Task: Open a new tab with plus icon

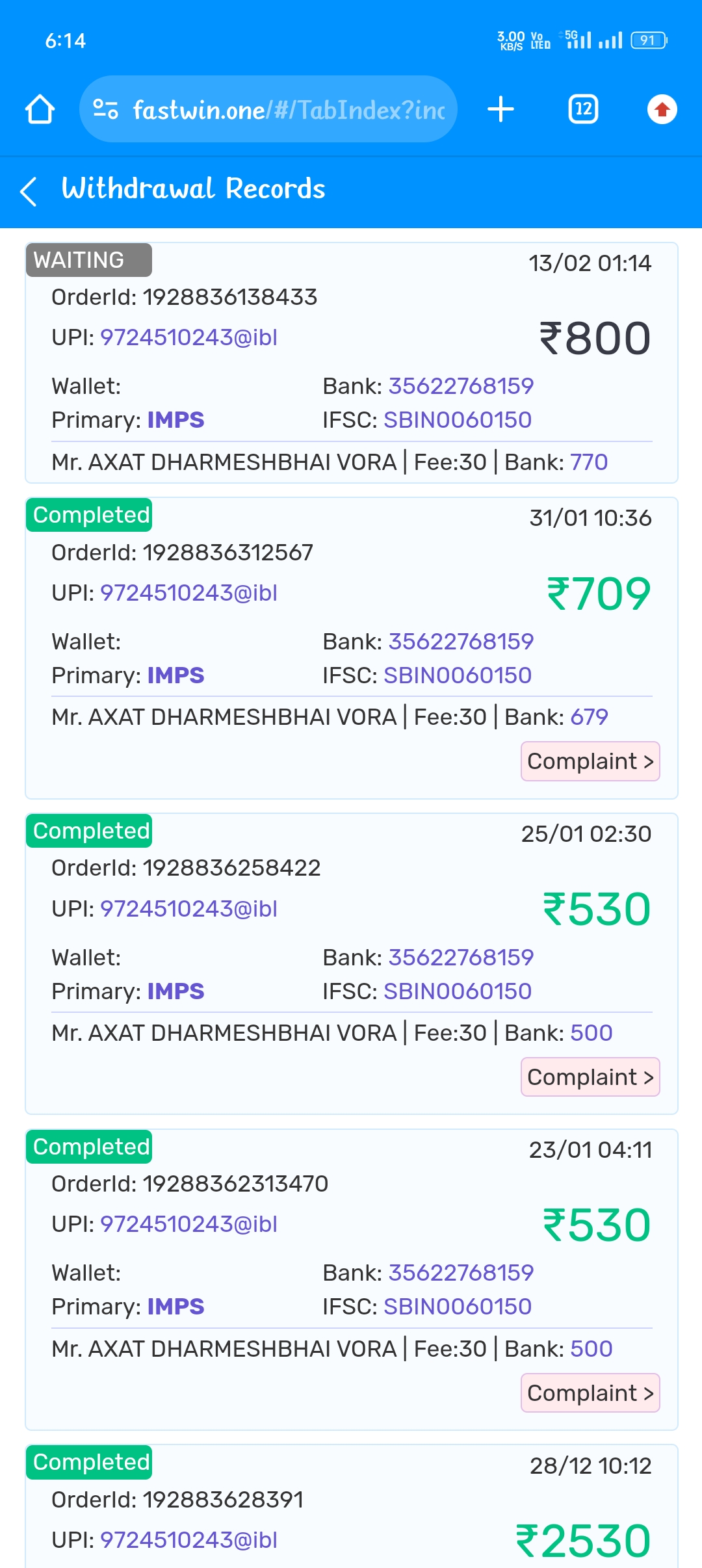Action: coord(500,109)
